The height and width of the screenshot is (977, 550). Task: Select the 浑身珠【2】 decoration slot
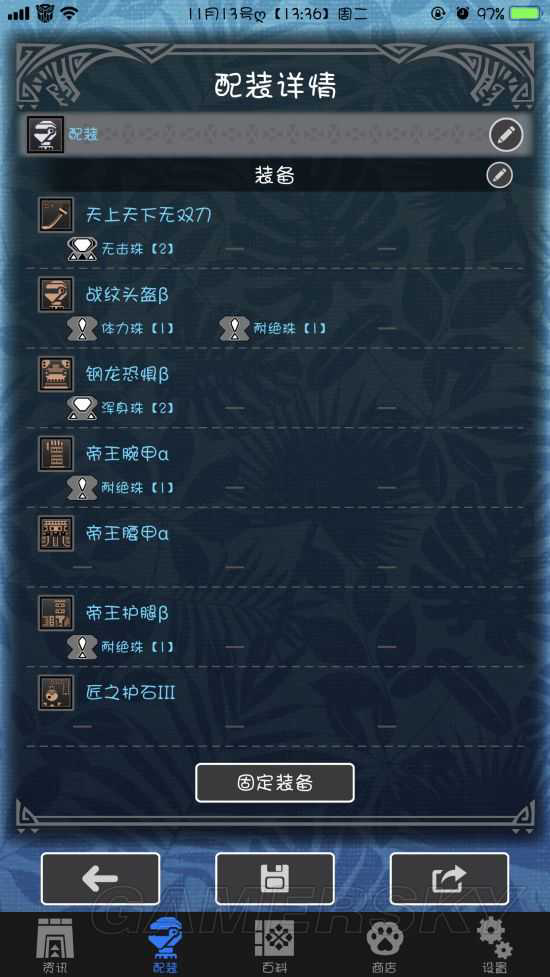tap(121, 408)
